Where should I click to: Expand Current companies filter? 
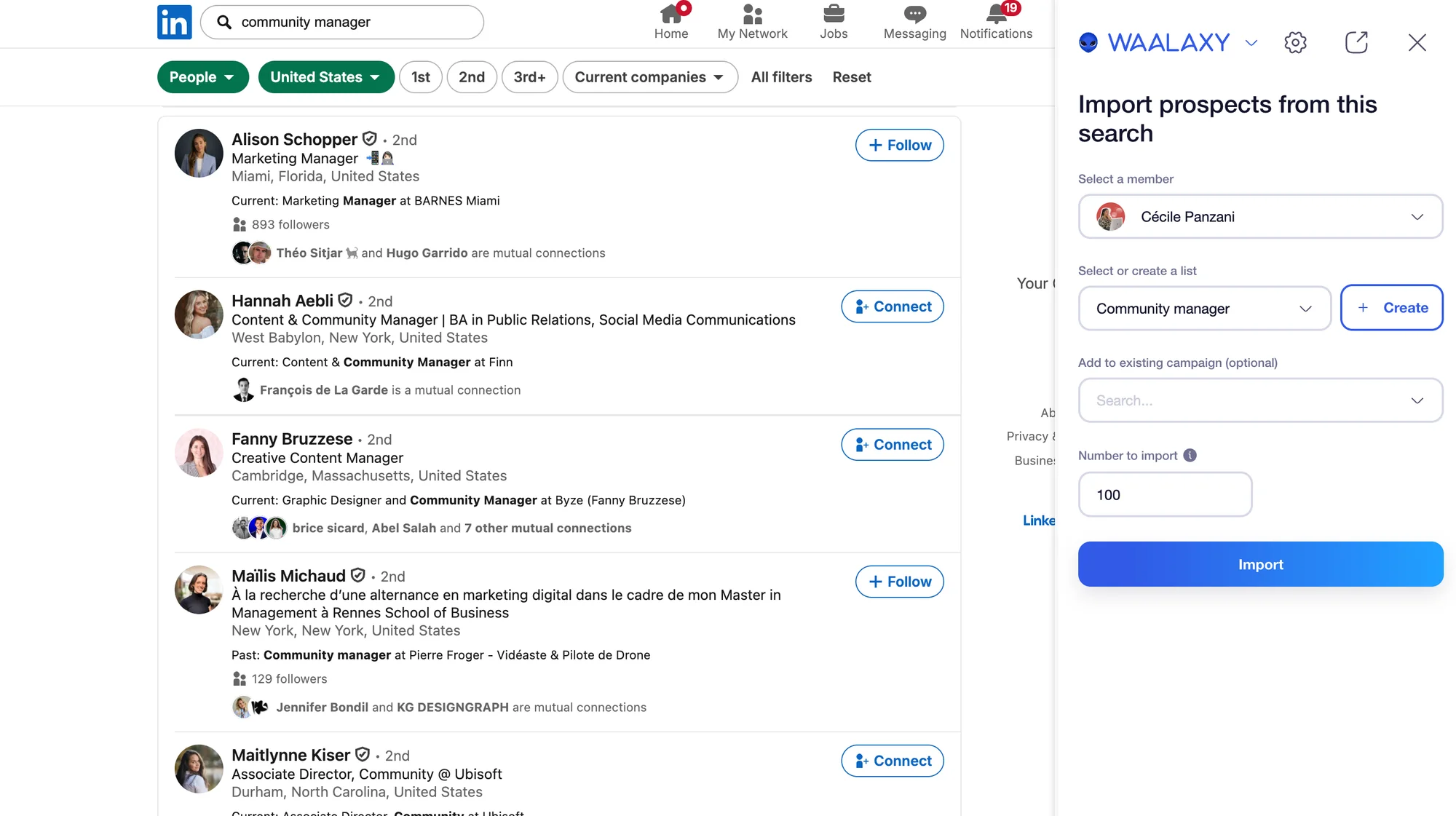(650, 77)
